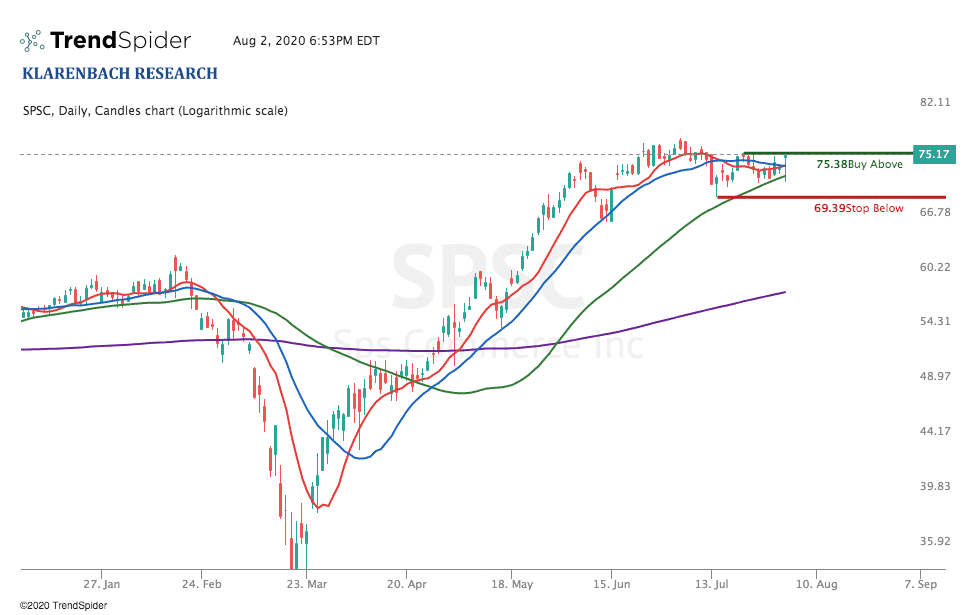Click the KLARENBACH RESEARCH heading

pos(120,73)
